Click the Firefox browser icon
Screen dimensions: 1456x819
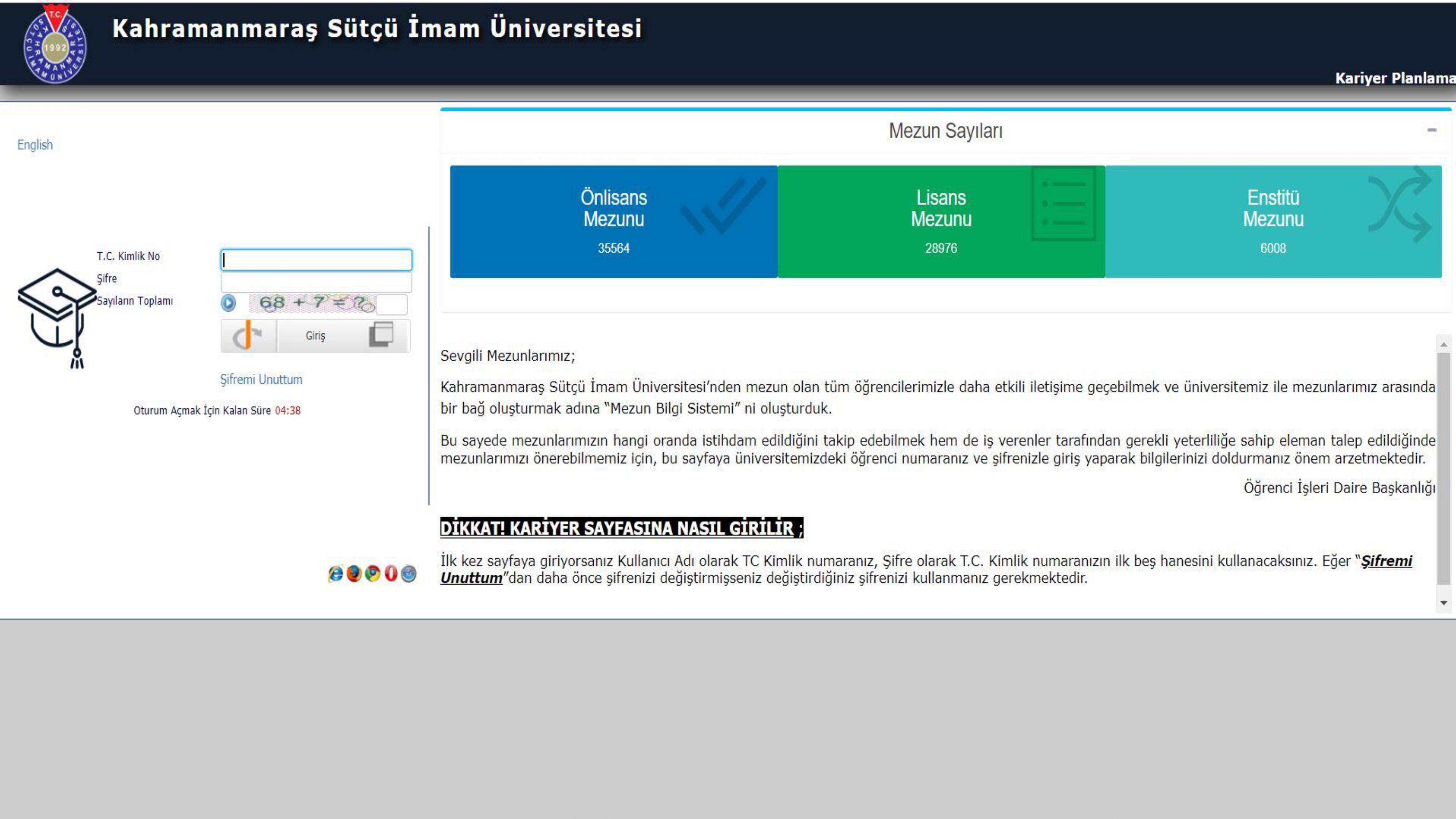point(354,574)
